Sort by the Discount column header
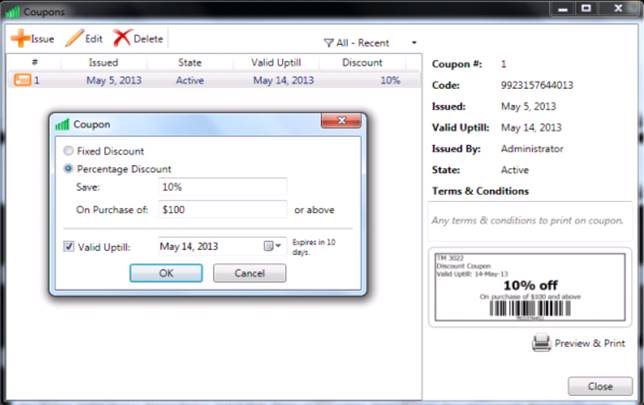Viewport: 644px width, 405px height. click(x=361, y=62)
